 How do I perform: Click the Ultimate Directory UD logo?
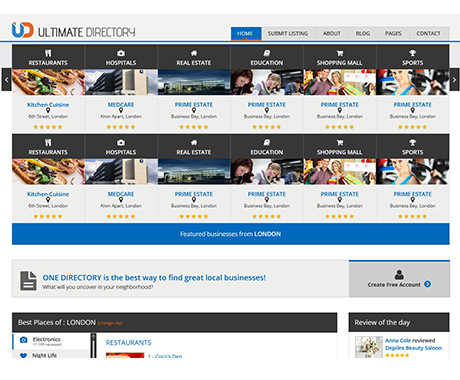pos(74,30)
